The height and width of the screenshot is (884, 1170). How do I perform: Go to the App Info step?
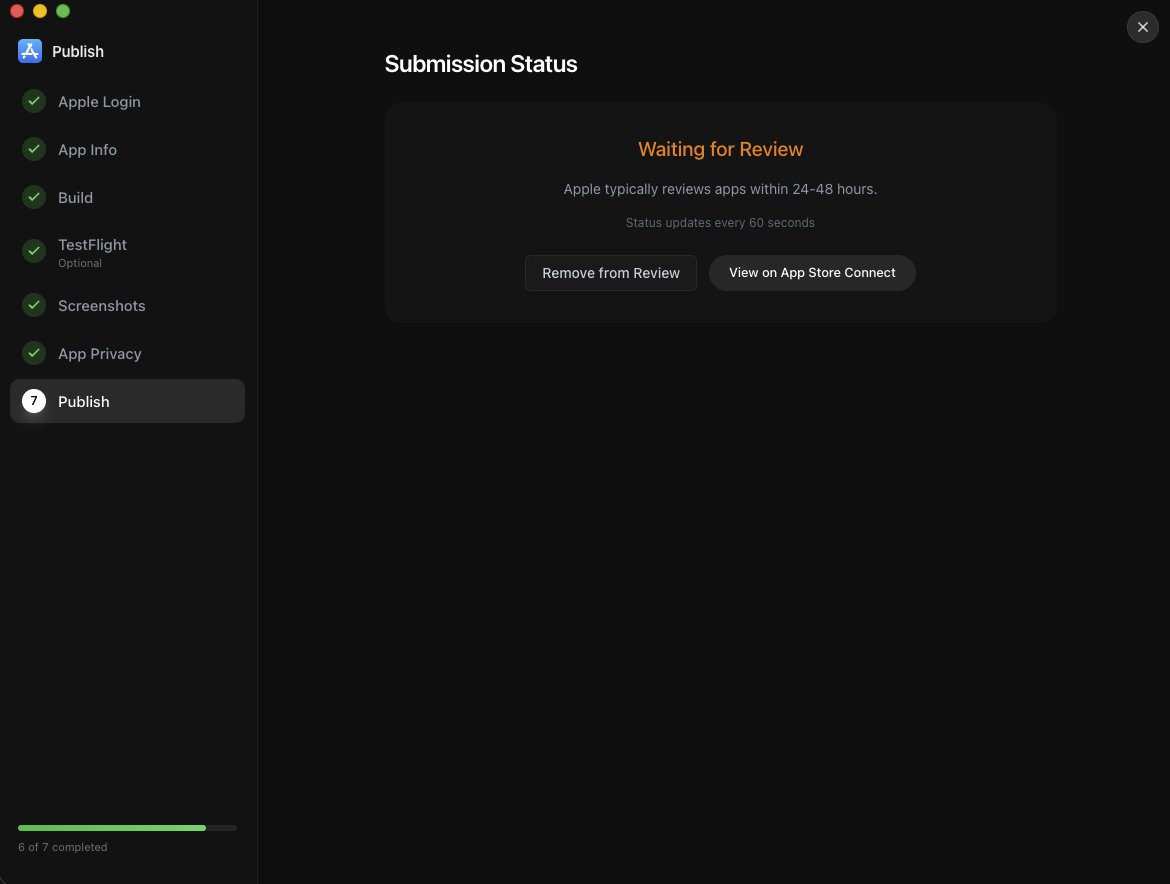pyautogui.click(x=127, y=149)
